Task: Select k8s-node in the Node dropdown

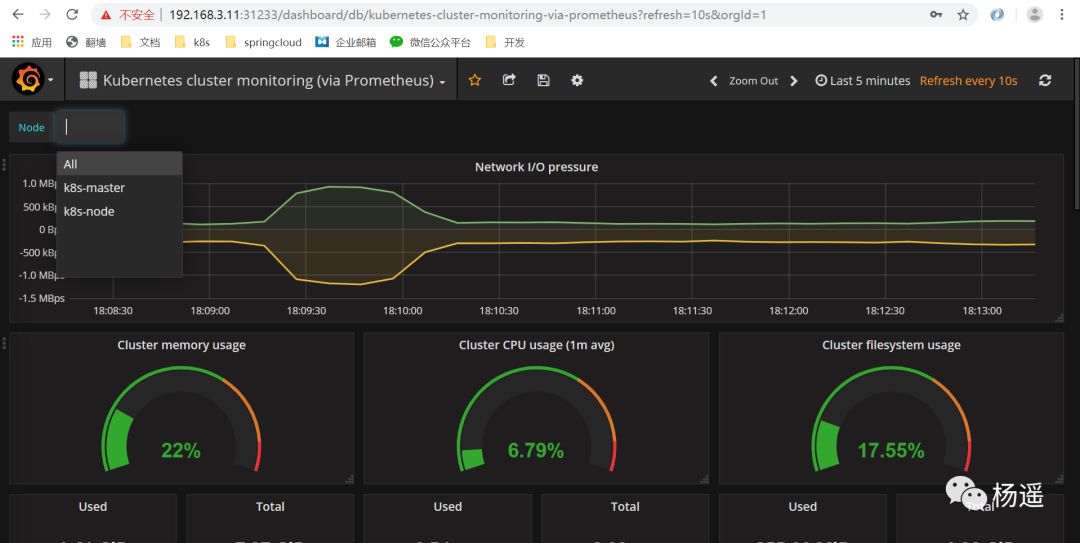Action: pos(119,212)
